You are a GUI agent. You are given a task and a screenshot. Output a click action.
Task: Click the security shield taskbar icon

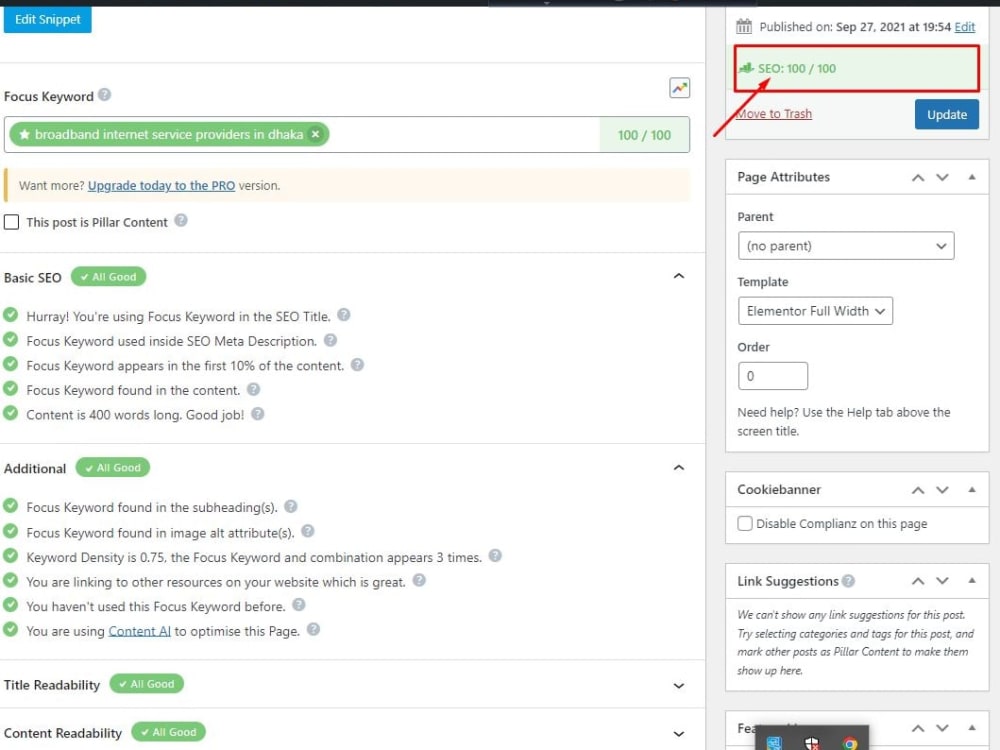812,744
